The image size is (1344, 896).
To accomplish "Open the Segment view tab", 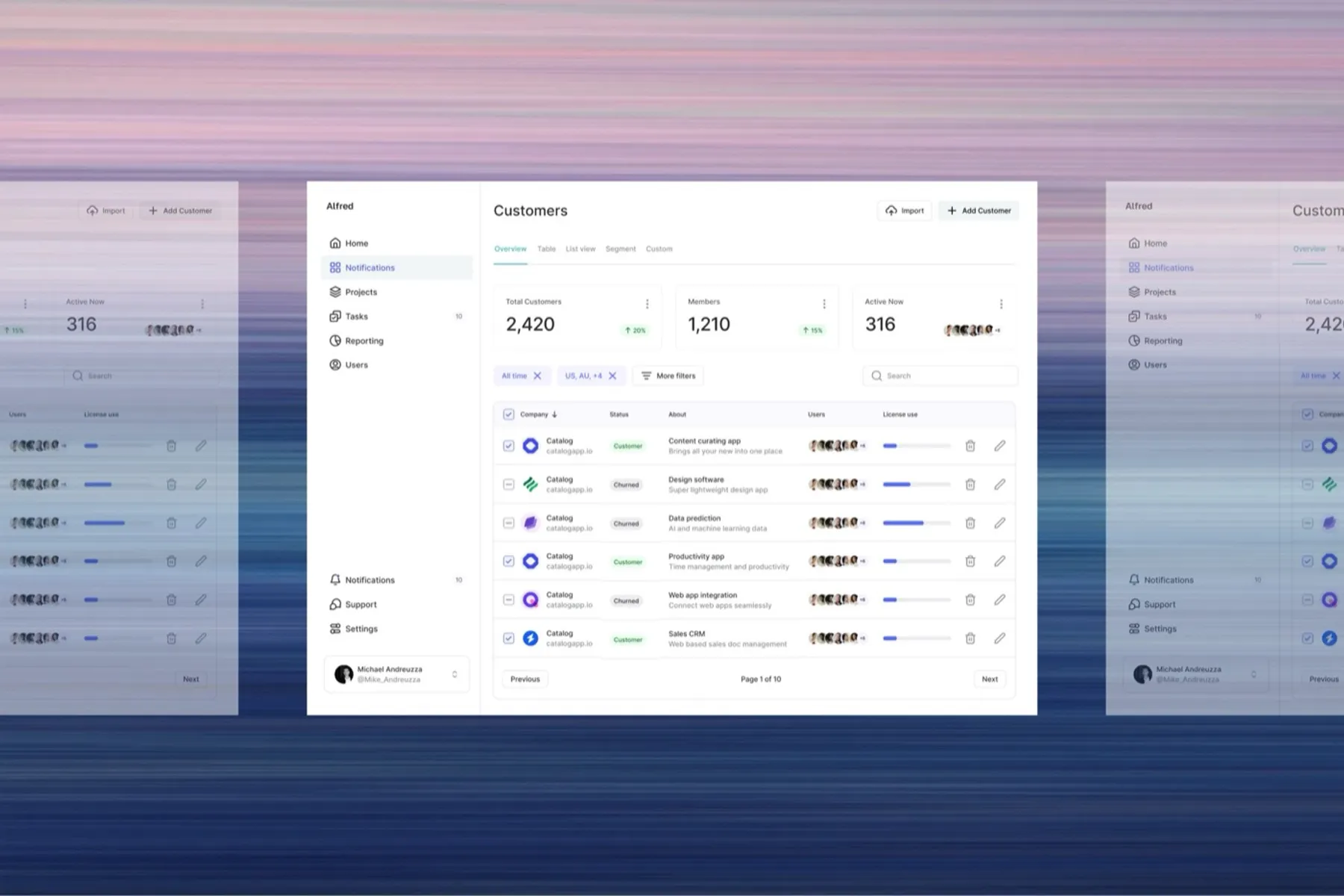I will coord(620,249).
